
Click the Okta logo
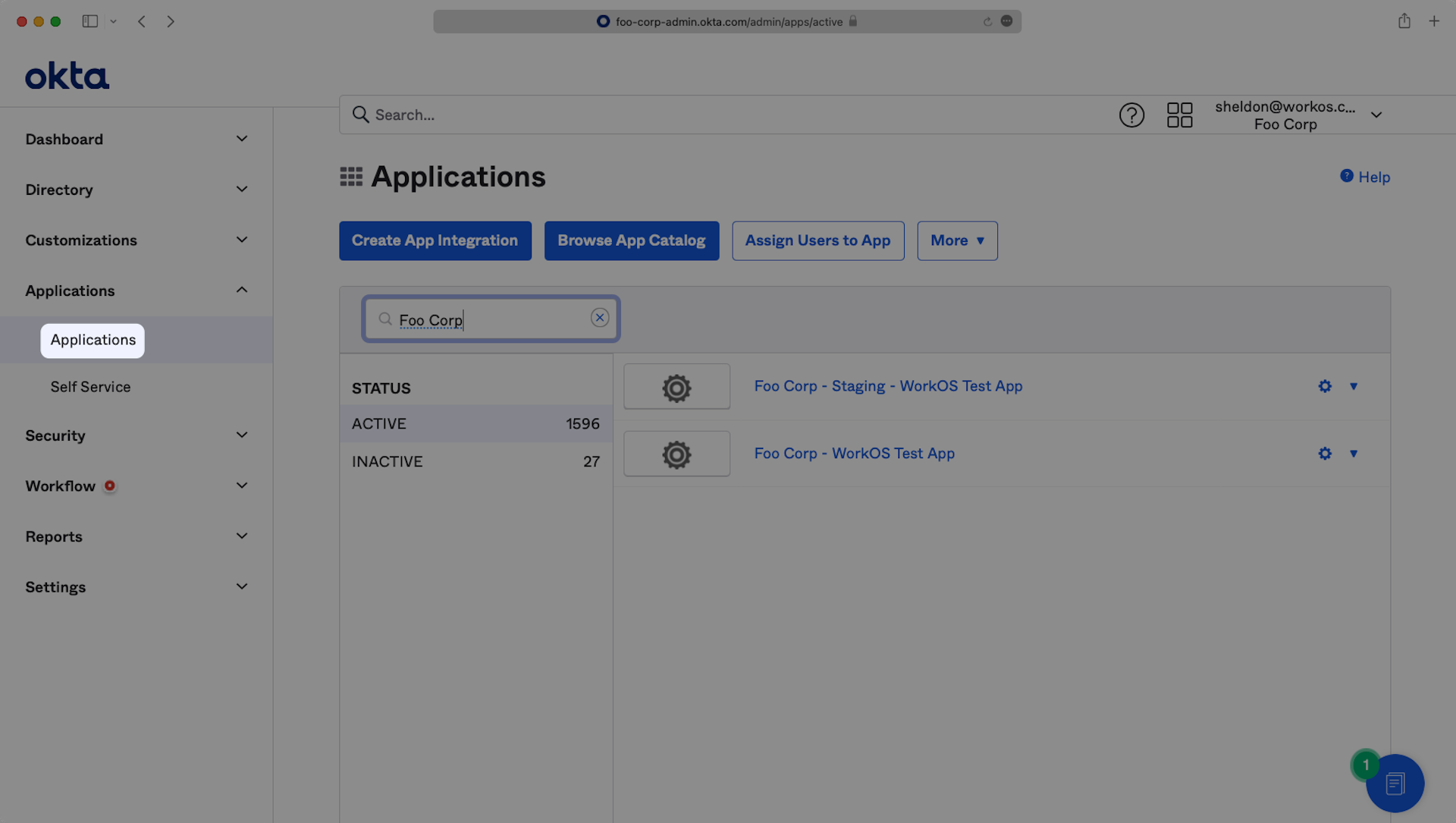(67, 76)
